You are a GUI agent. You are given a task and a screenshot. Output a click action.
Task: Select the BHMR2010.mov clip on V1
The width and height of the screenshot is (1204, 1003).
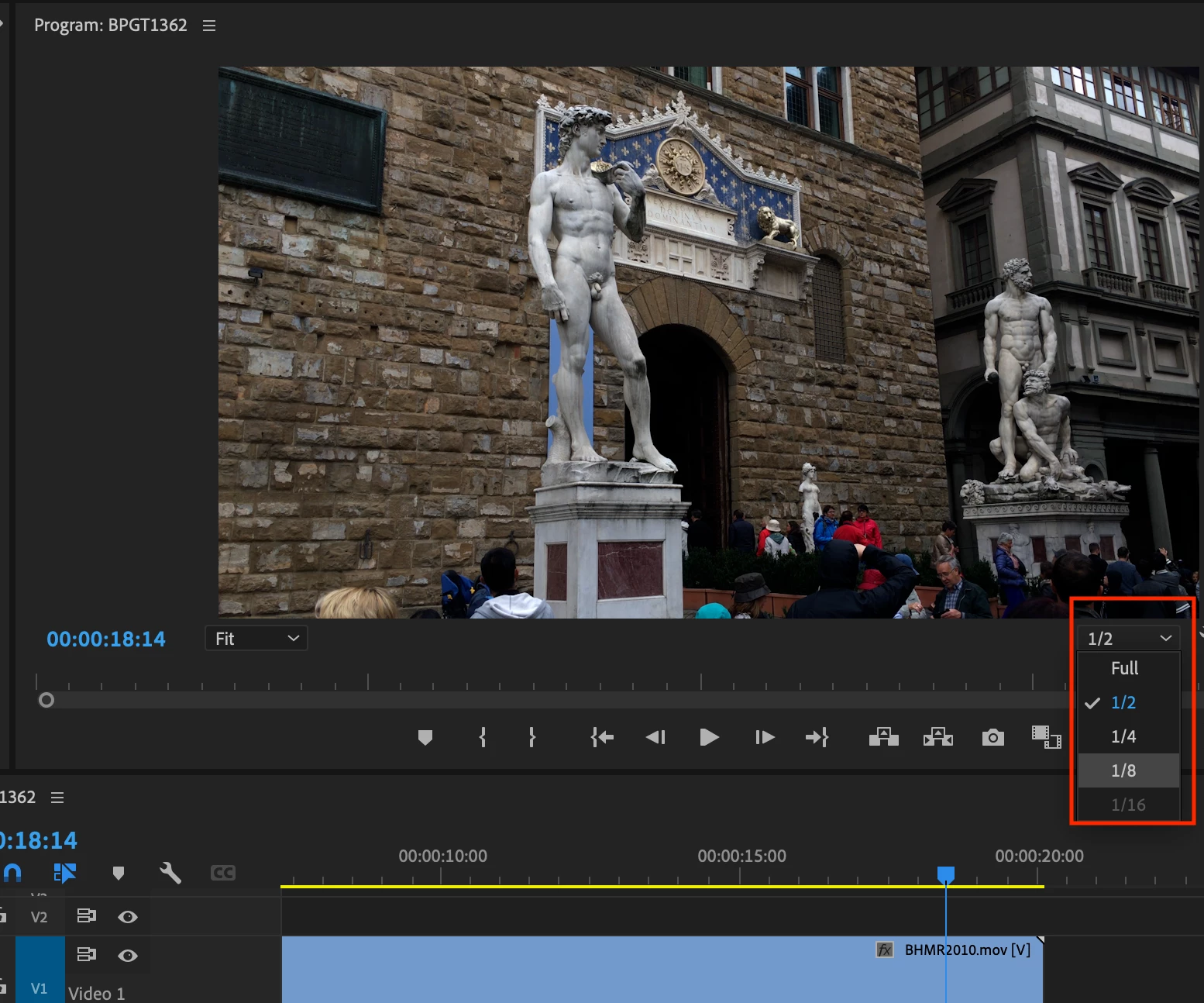tap(662, 970)
